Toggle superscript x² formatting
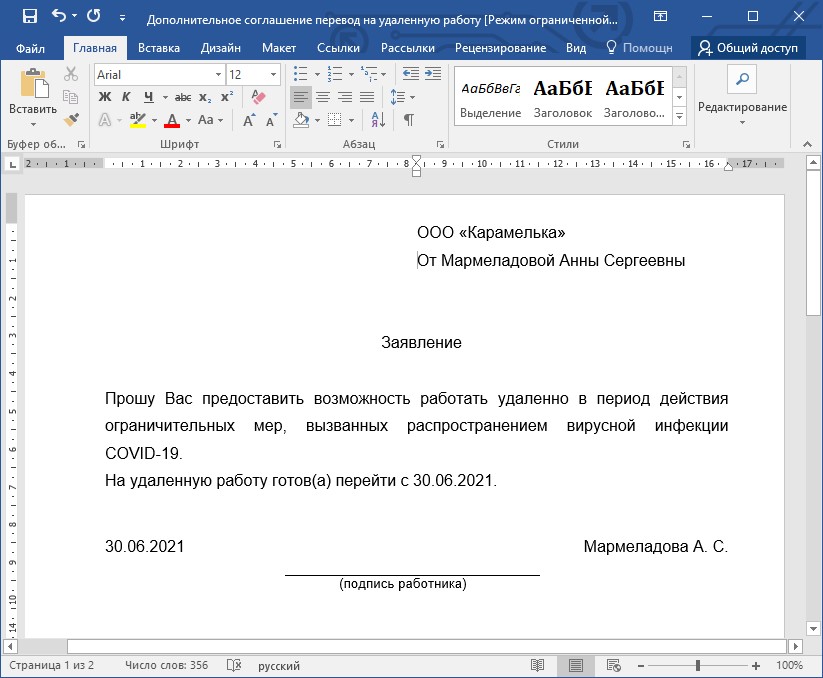This screenshot has height=678, width=823. [227, 97]
